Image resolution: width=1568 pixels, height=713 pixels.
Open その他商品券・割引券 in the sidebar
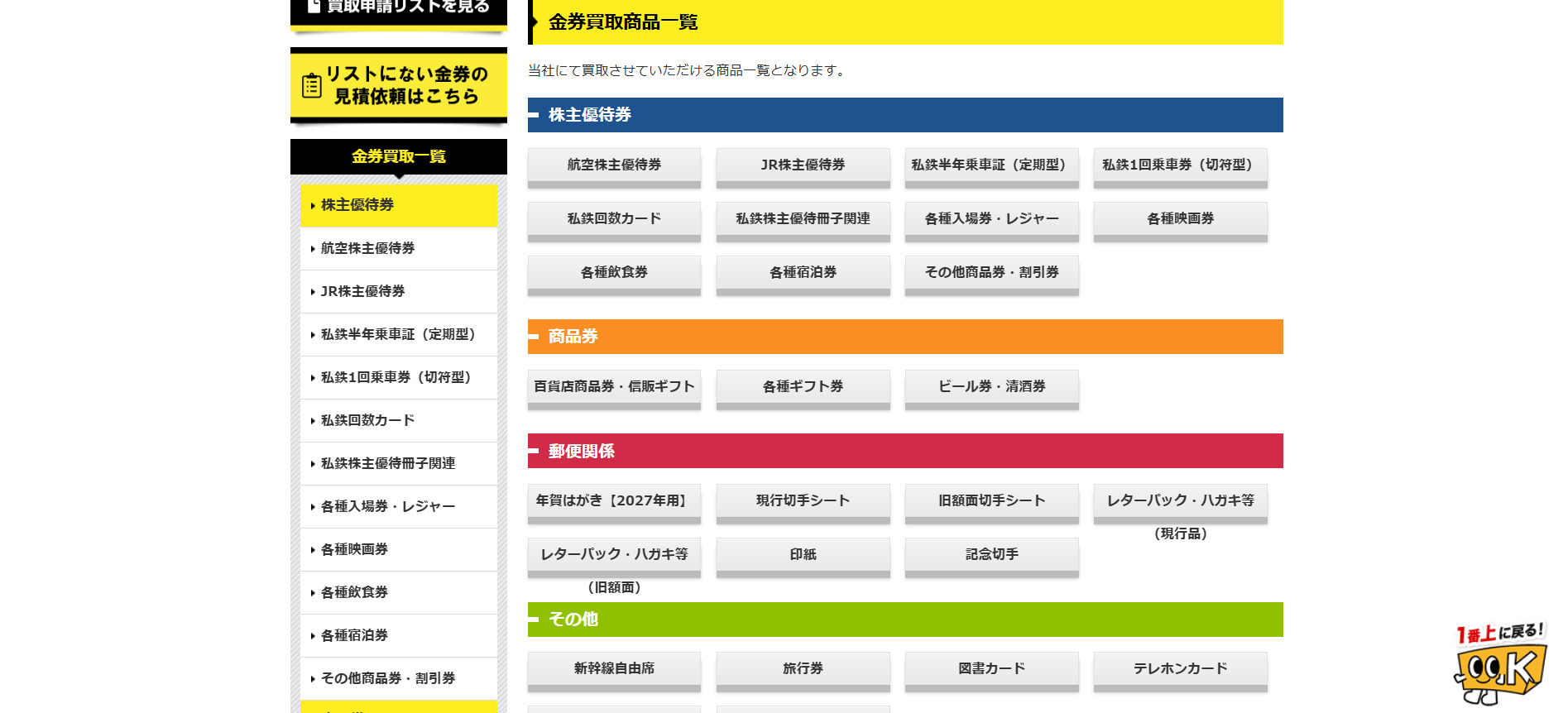[399, 678]
